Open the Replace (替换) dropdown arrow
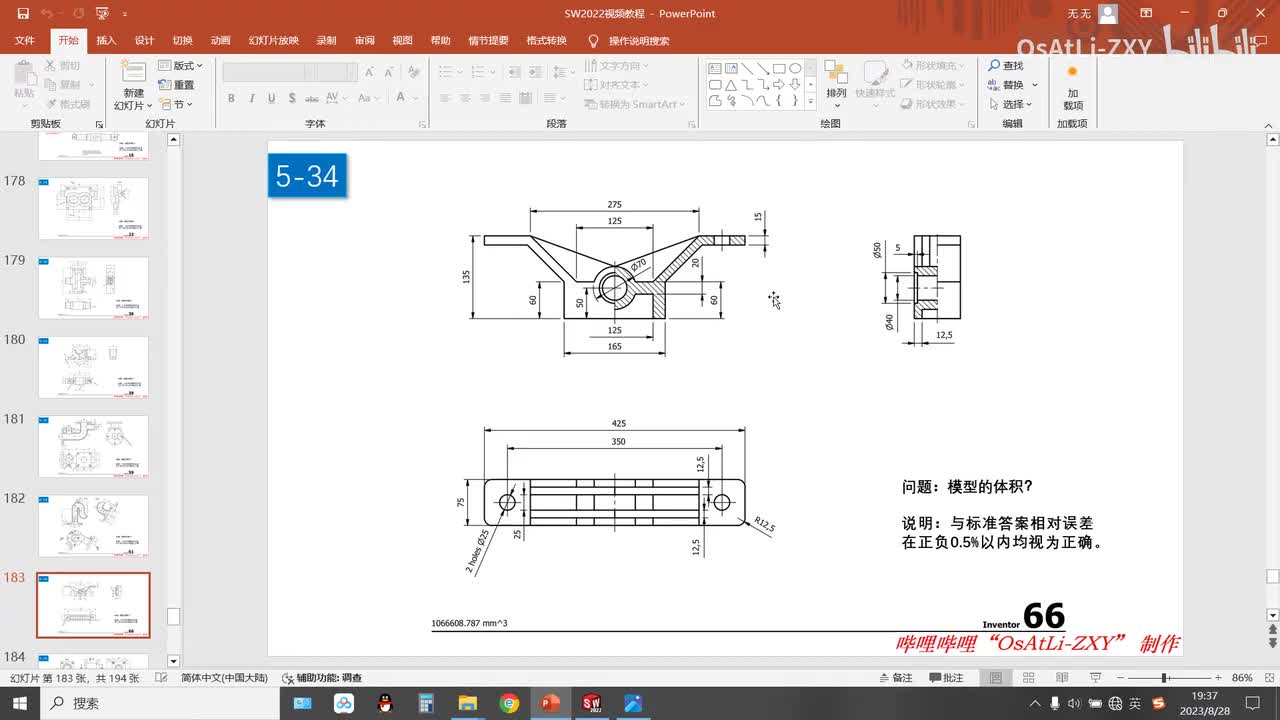Screen dimensions: 1280x720 [1035, 85]
